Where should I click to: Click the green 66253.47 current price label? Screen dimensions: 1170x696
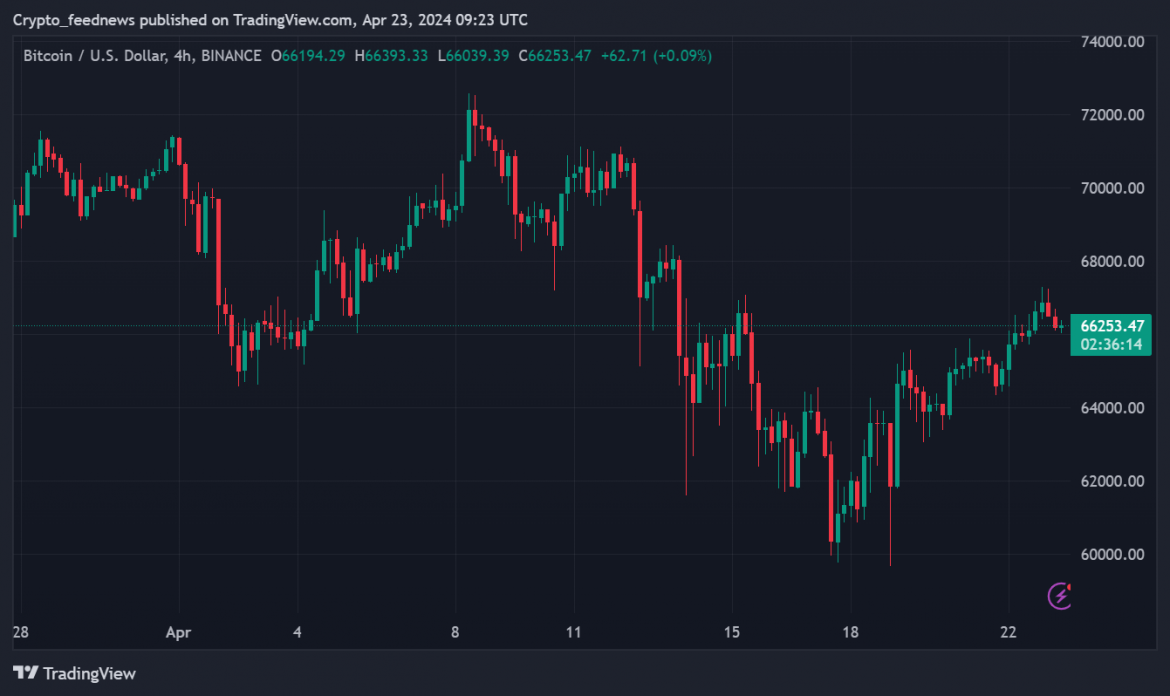[x=1110, y=325]
